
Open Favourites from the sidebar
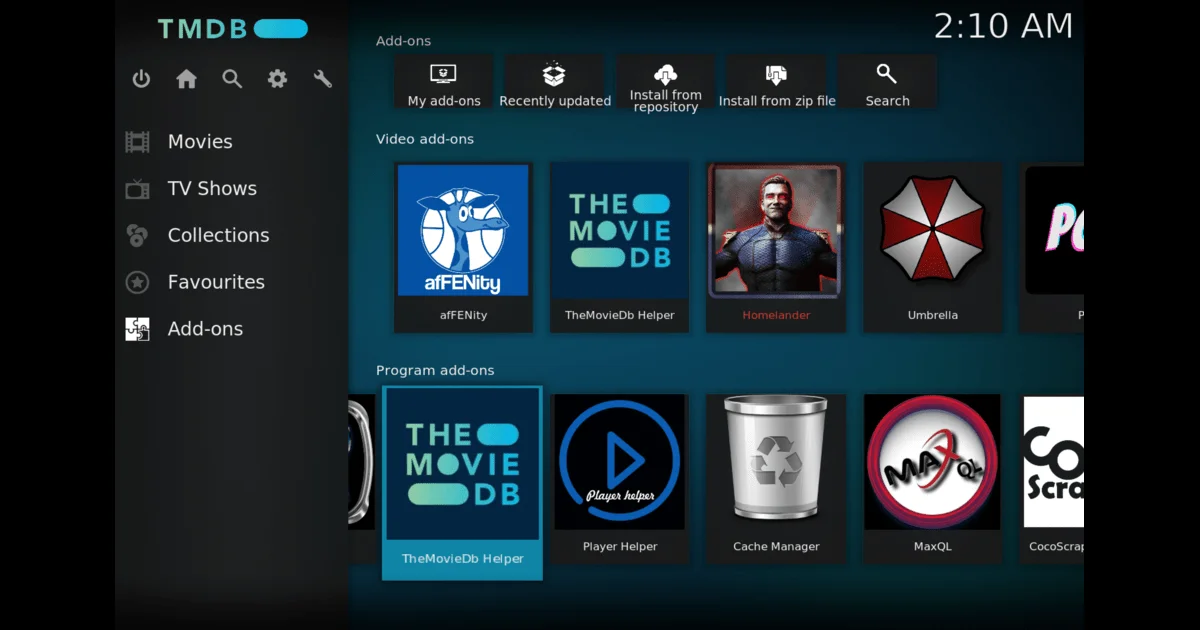(216, 282)
